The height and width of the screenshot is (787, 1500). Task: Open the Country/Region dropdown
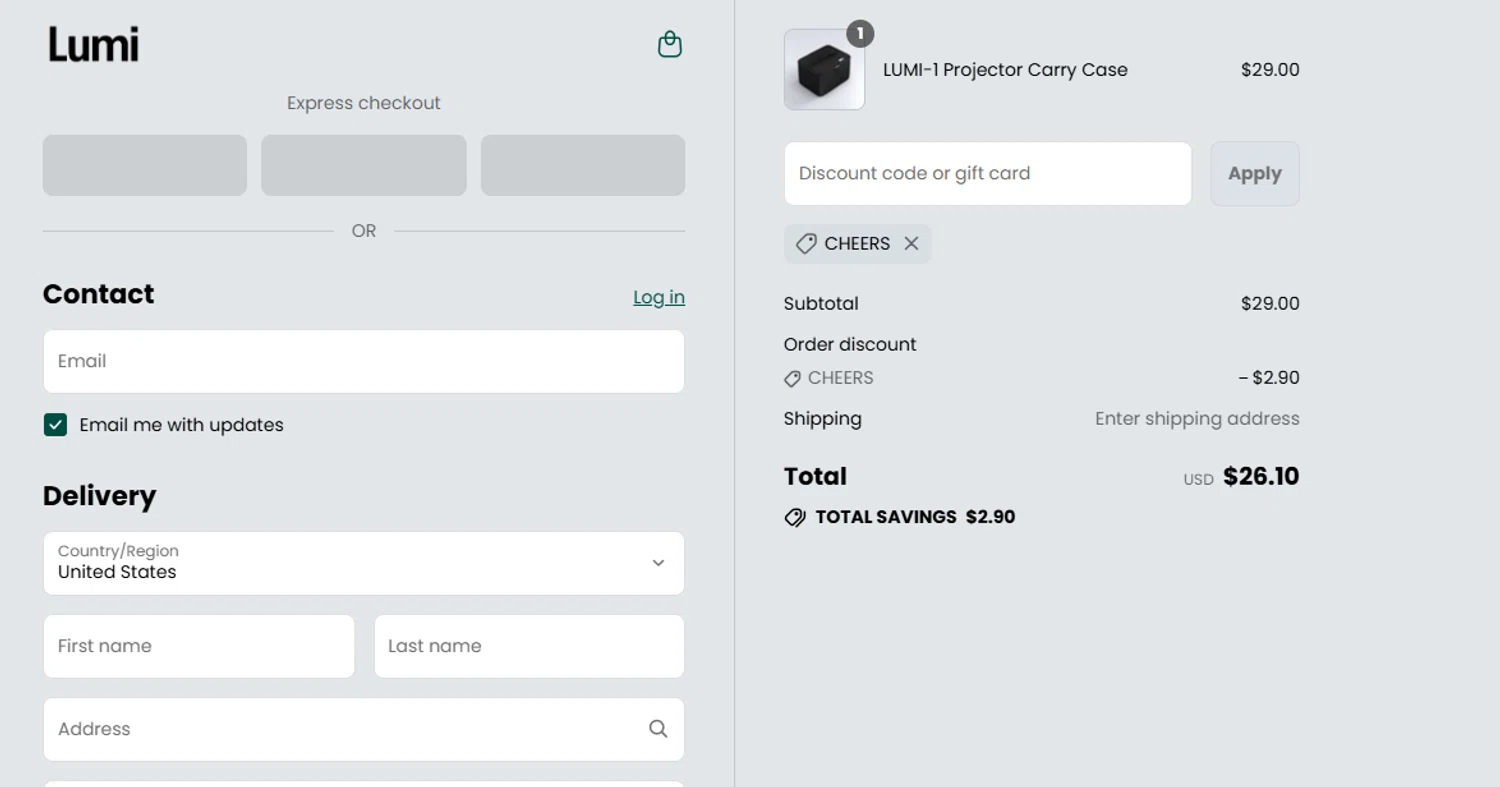pos(364,563)
